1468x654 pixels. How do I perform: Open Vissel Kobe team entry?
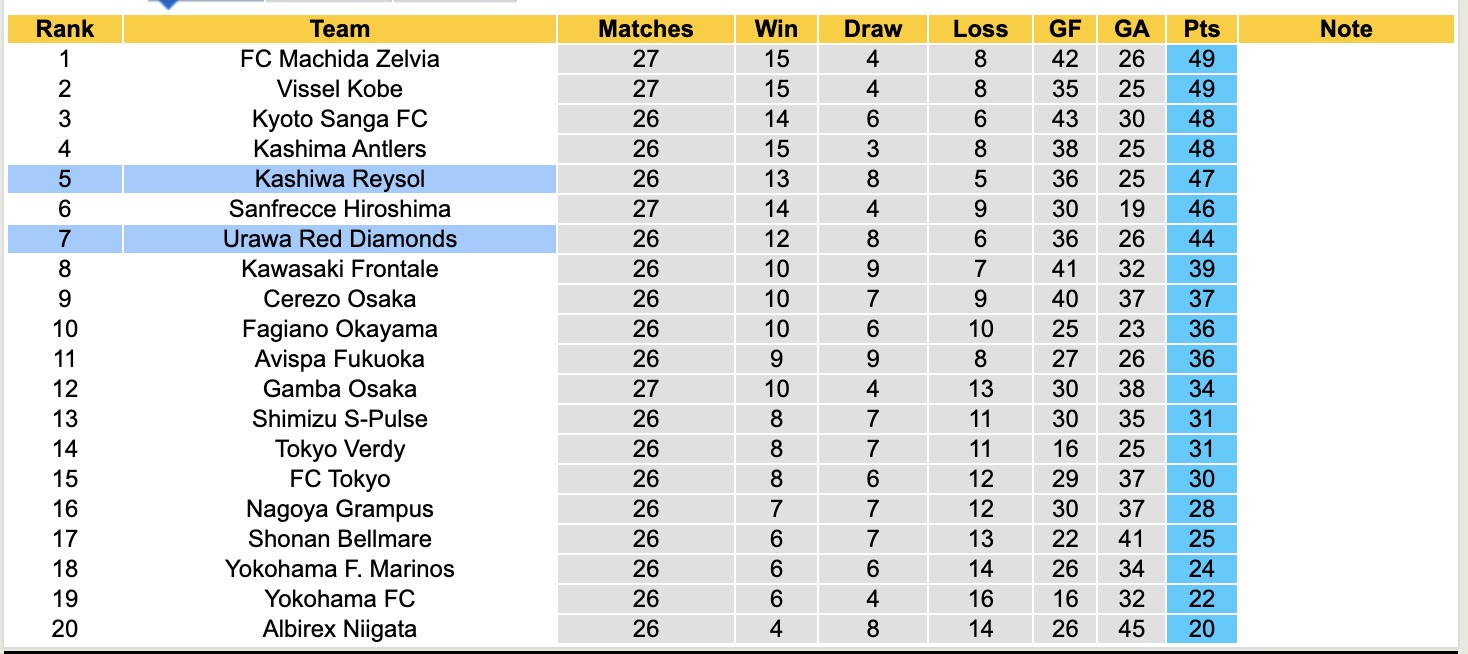pos(340,89)
